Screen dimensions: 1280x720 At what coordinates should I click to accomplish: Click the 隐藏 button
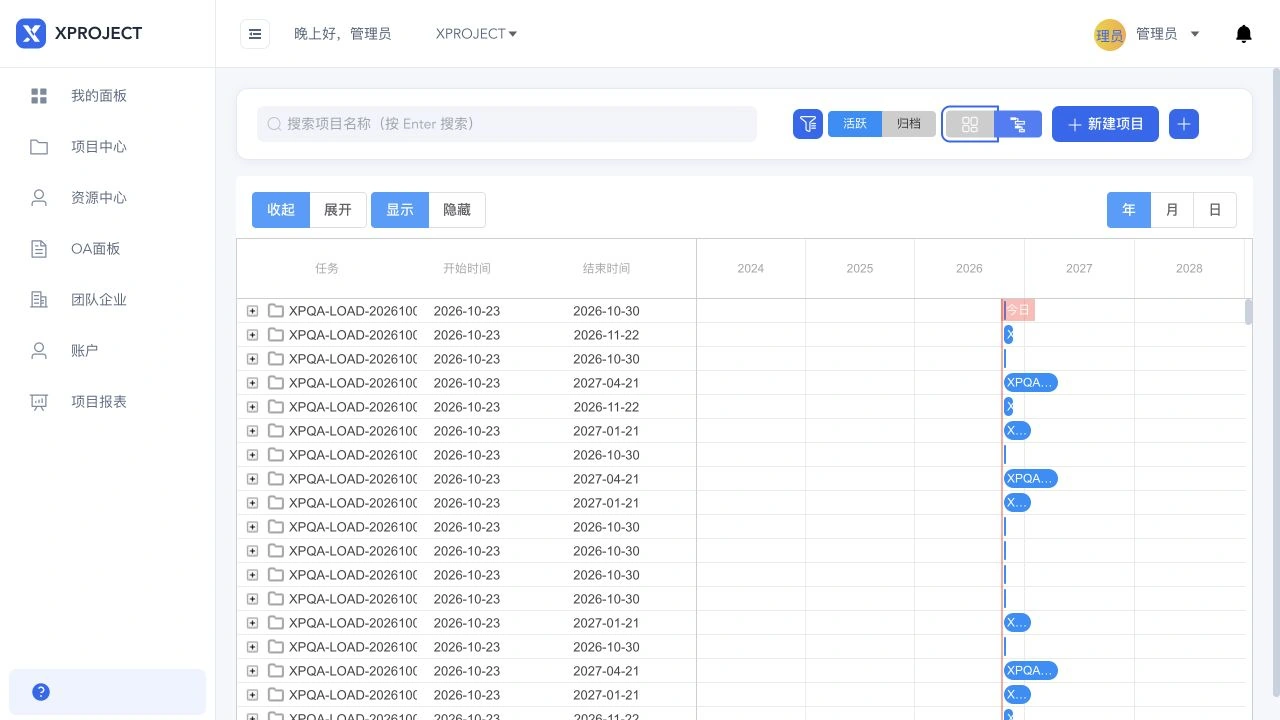(457, 210)
